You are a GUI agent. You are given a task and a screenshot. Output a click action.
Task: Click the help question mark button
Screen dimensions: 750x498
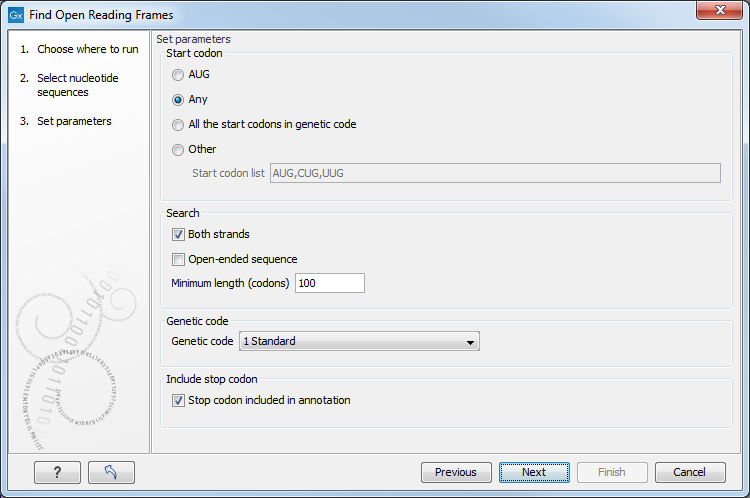(57, 472)
